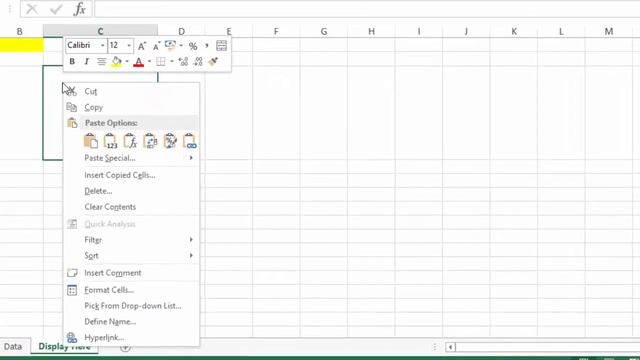The image size is (640, 360).
Task: Select Clear Contents
Action: click(131, 207)
